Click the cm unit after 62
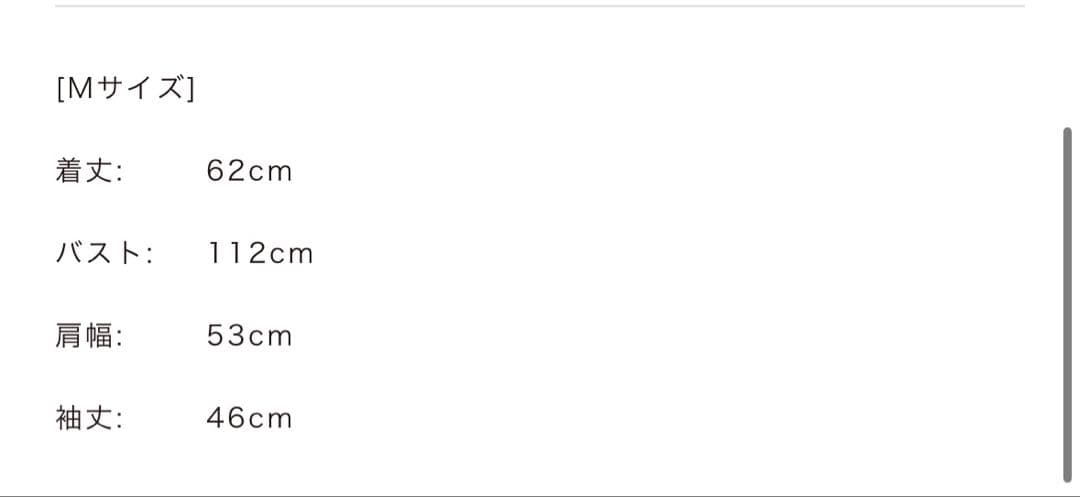 tap(270, 172)
